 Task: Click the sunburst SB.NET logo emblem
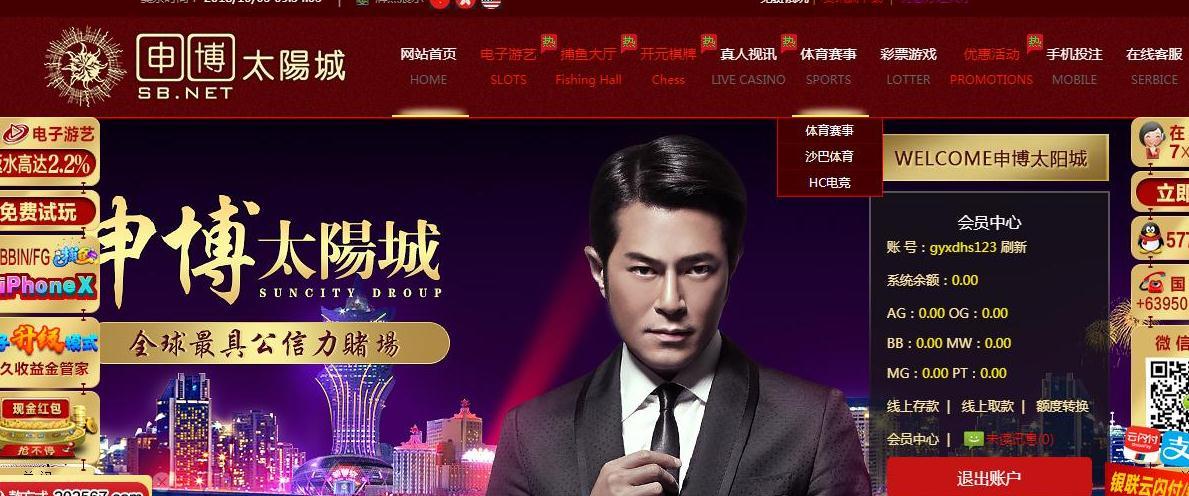click(x=84, y=65)
